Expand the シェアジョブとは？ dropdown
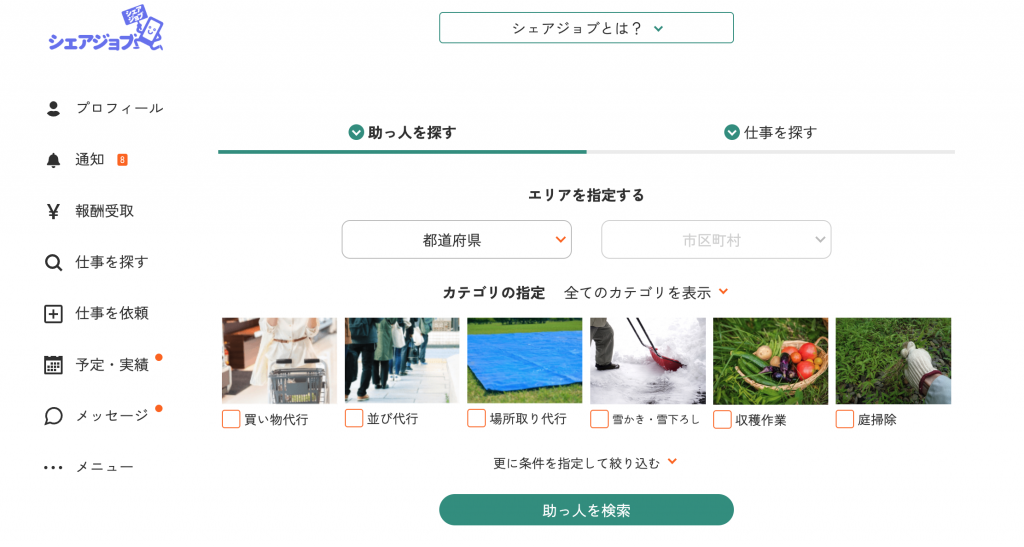 pyautogui.click(x=586, y=28)
